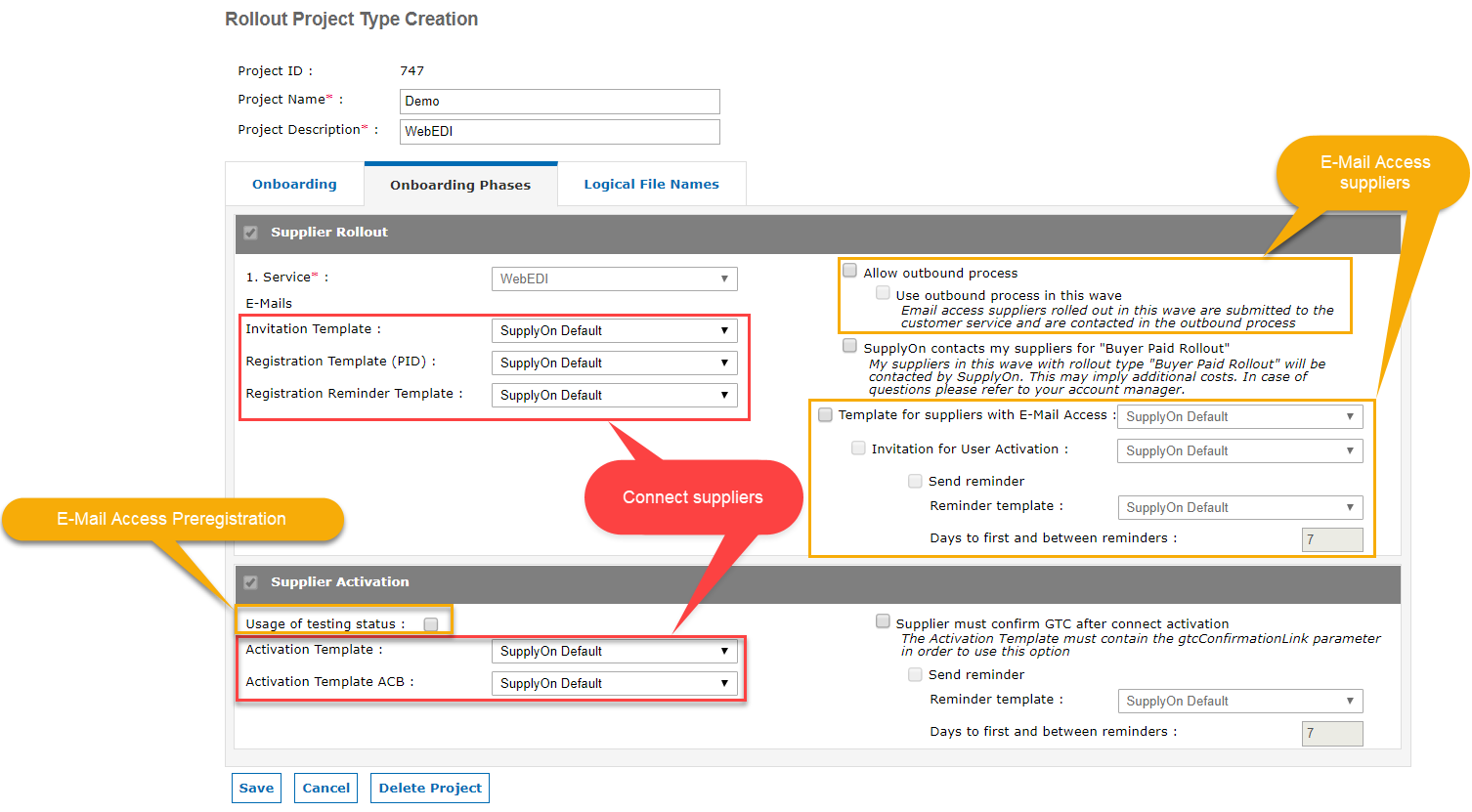Check Invitation for User Activation checkbox
Image resolution: width=1472 pixels, height=812 pixels.
[x=858, y=448]
